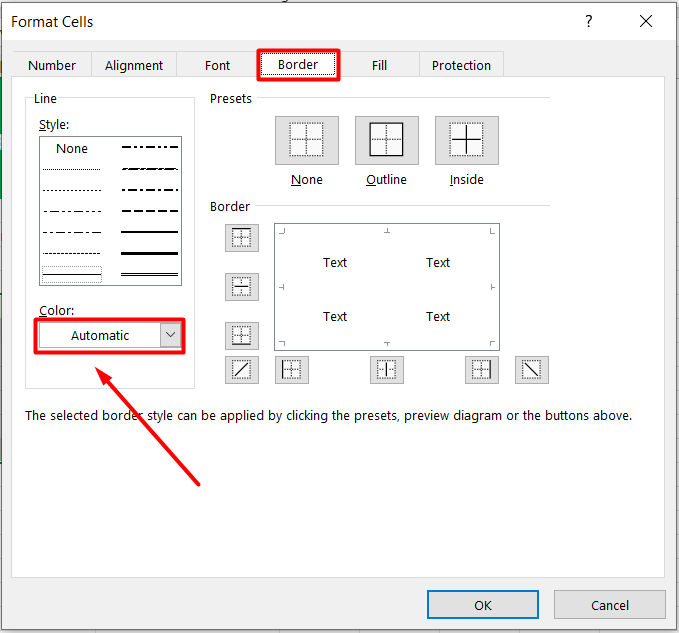This screenshot has height=633, width=679.
Task: Toggle the bottom border button
Action: [x=242, y=336]
